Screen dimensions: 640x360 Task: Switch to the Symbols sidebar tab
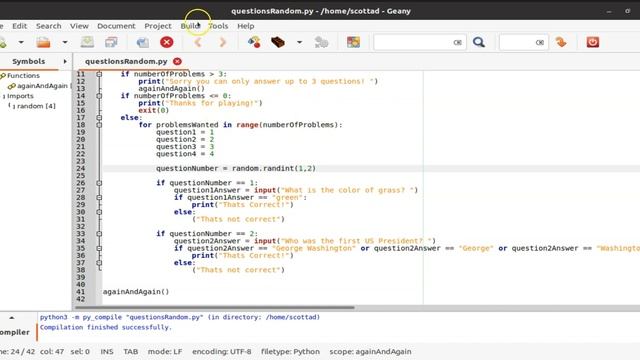click(29, 61)
